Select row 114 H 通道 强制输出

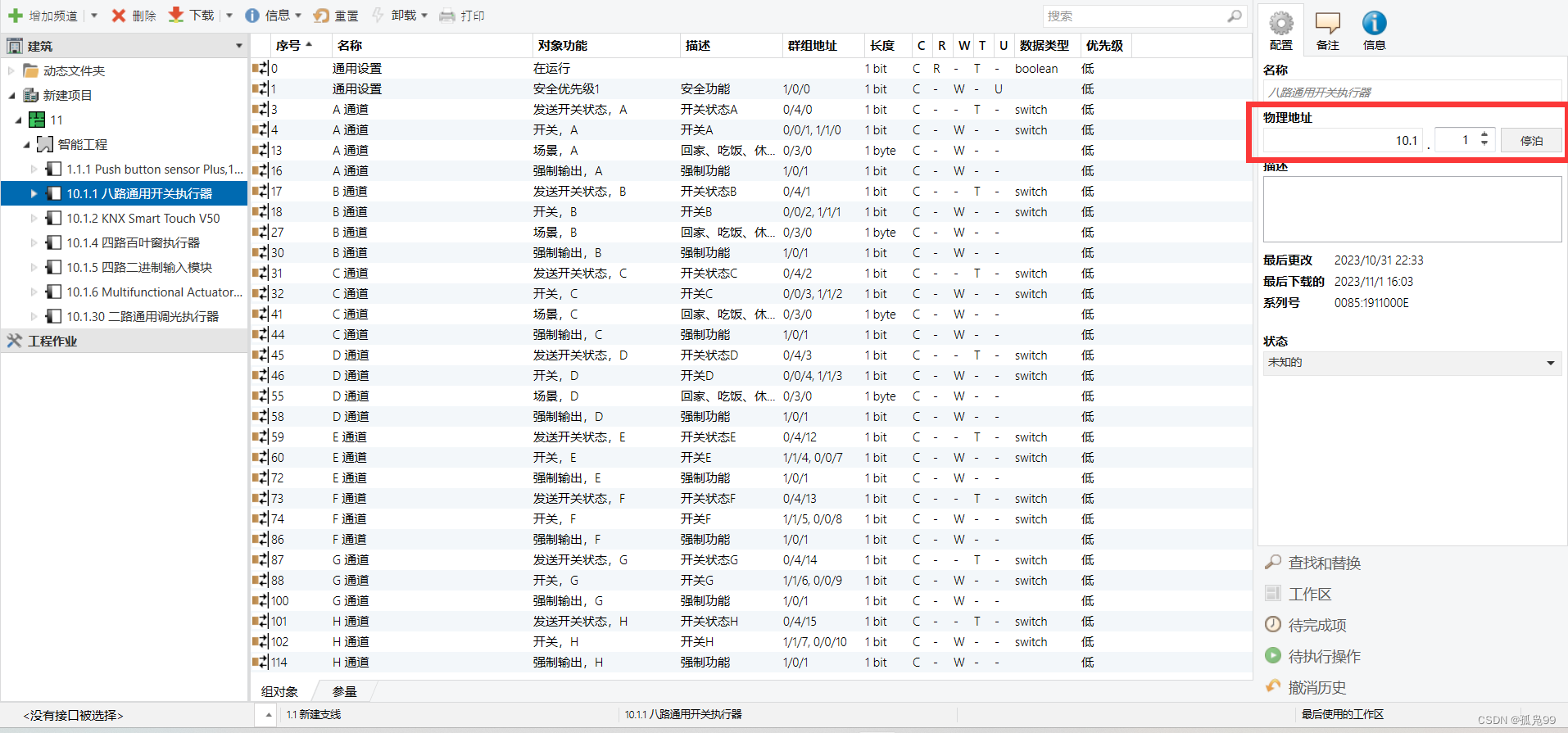pyautogui.click(x=751, y=662)
